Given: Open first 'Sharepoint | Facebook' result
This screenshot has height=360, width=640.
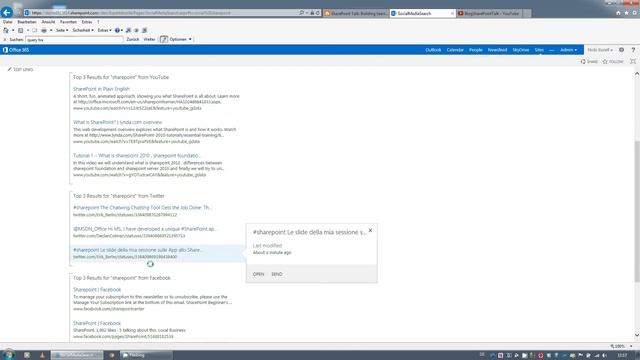Looking at the screenshot, I should click(97, 289).
